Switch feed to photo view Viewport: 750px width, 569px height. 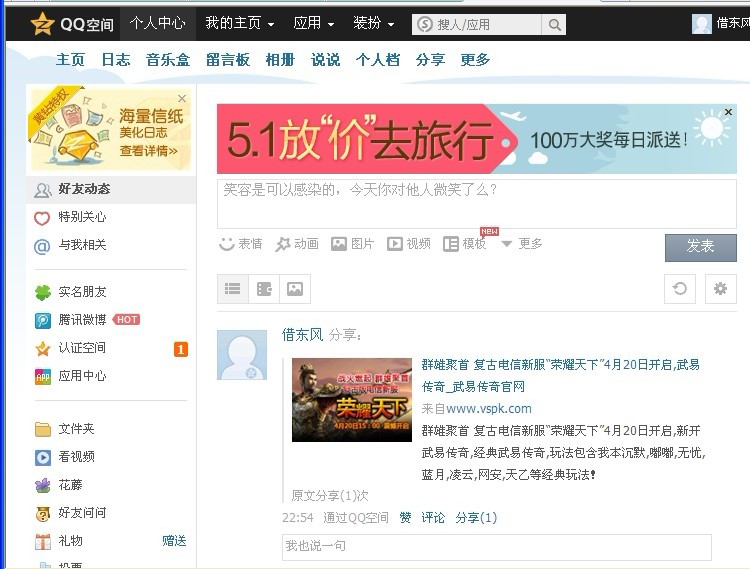pyautogui.click(x=295, y=289)
